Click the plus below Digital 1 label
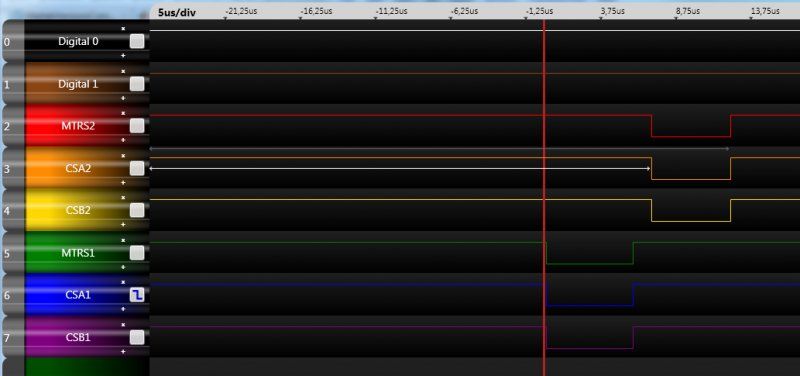Viewport: 800px width, 376px height. pos(123,97)
